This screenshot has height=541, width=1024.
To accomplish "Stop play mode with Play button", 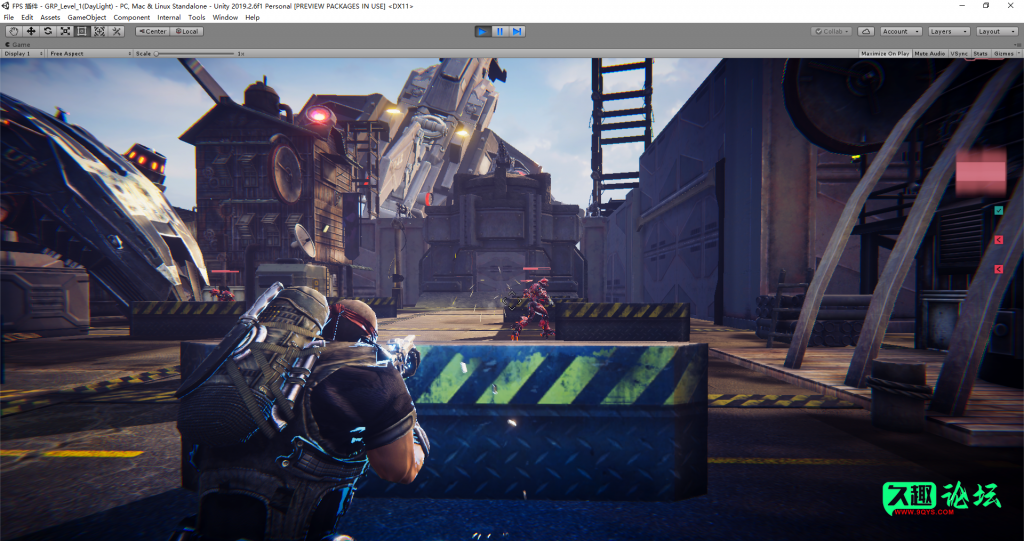I will [483, 31].
